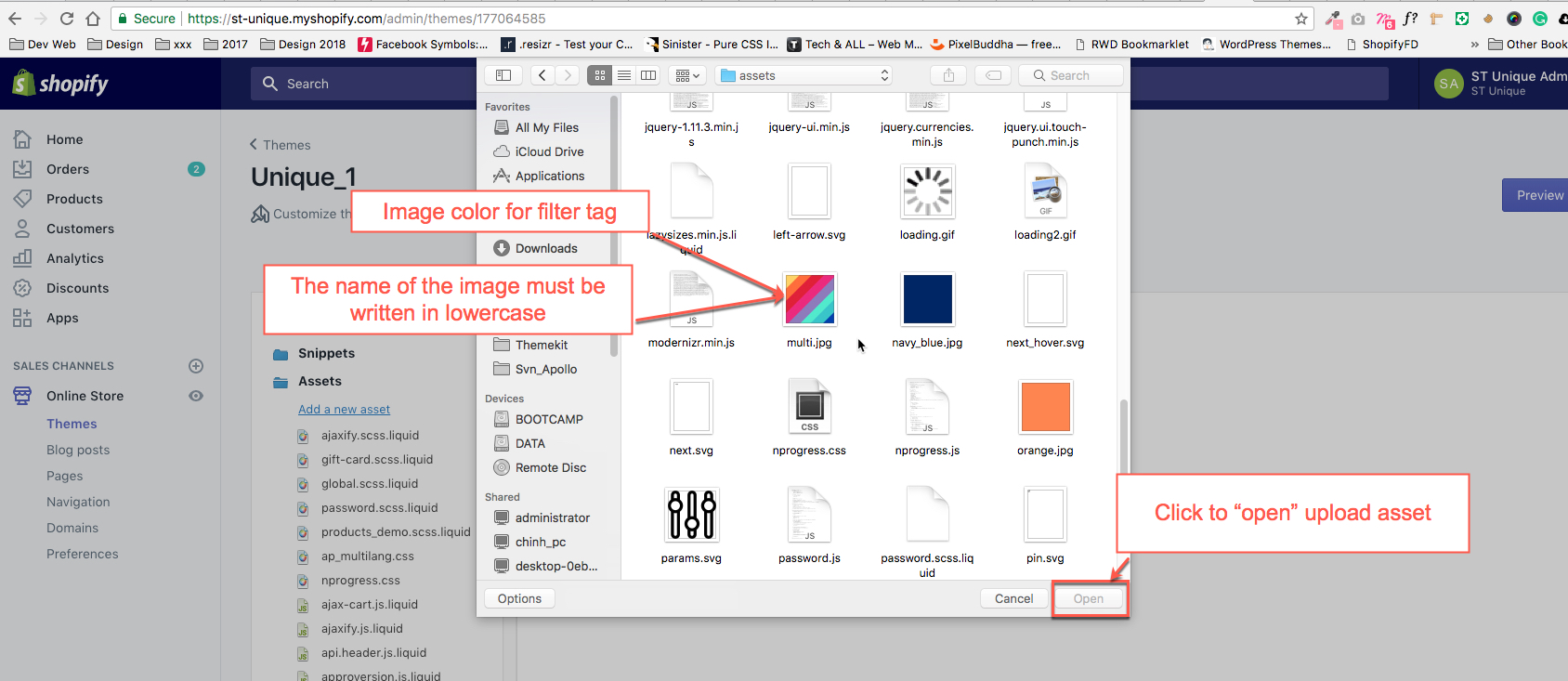Click Cancel in the file dialog

click(1013, 599)
